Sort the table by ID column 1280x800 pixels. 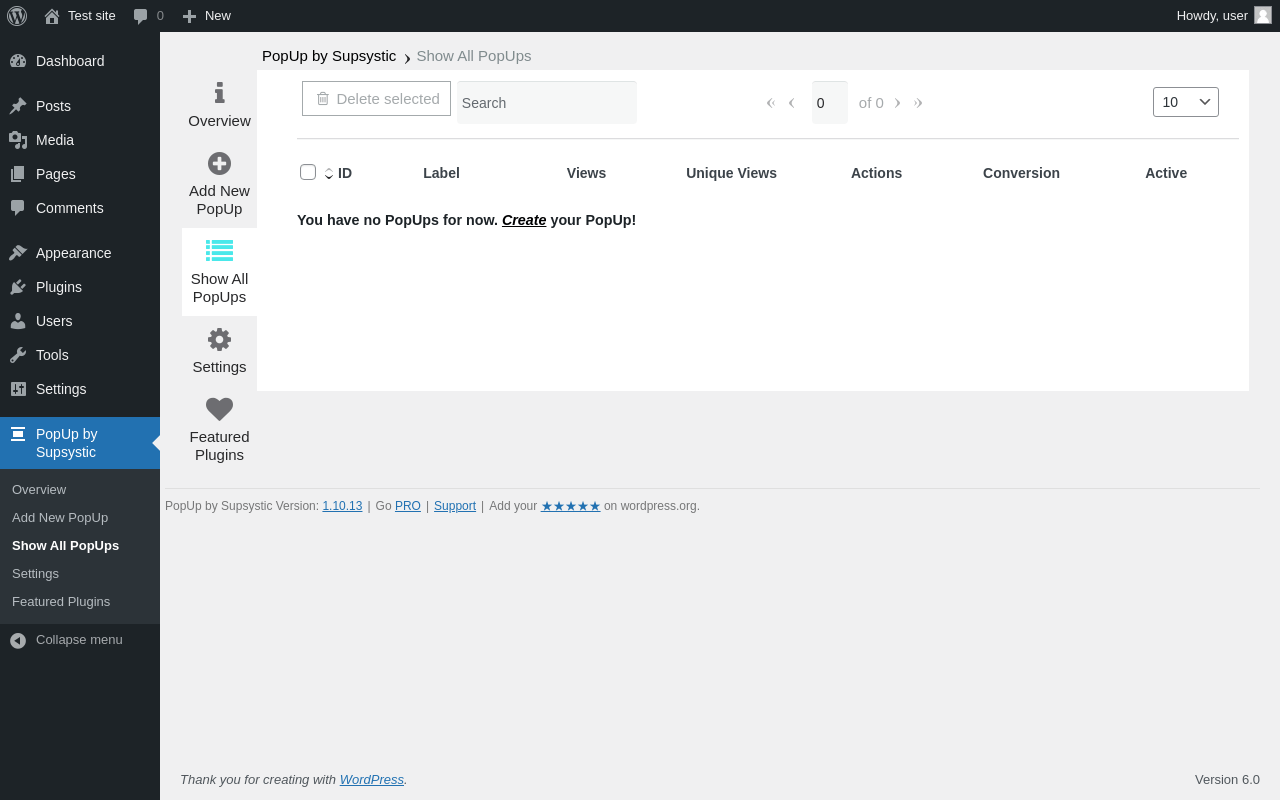[x=344, y=173]
